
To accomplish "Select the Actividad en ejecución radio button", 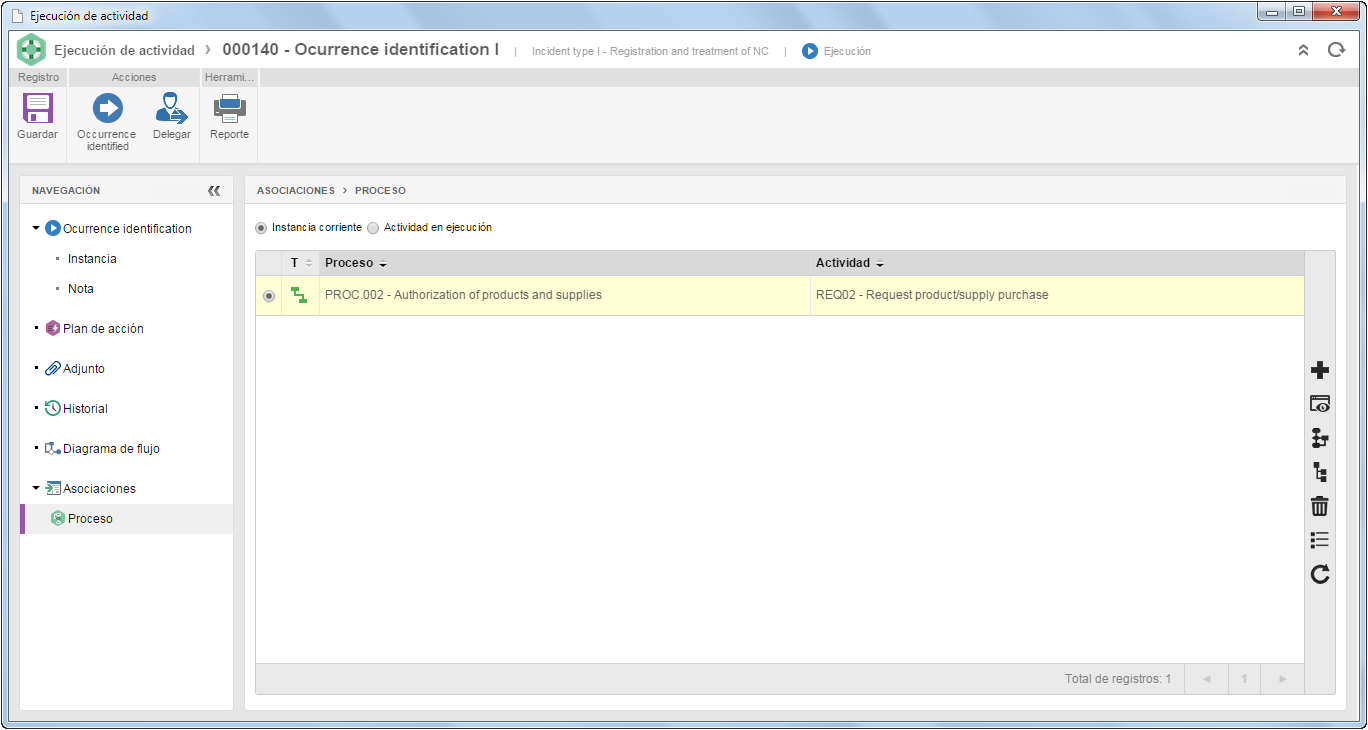I will (374, 228).
